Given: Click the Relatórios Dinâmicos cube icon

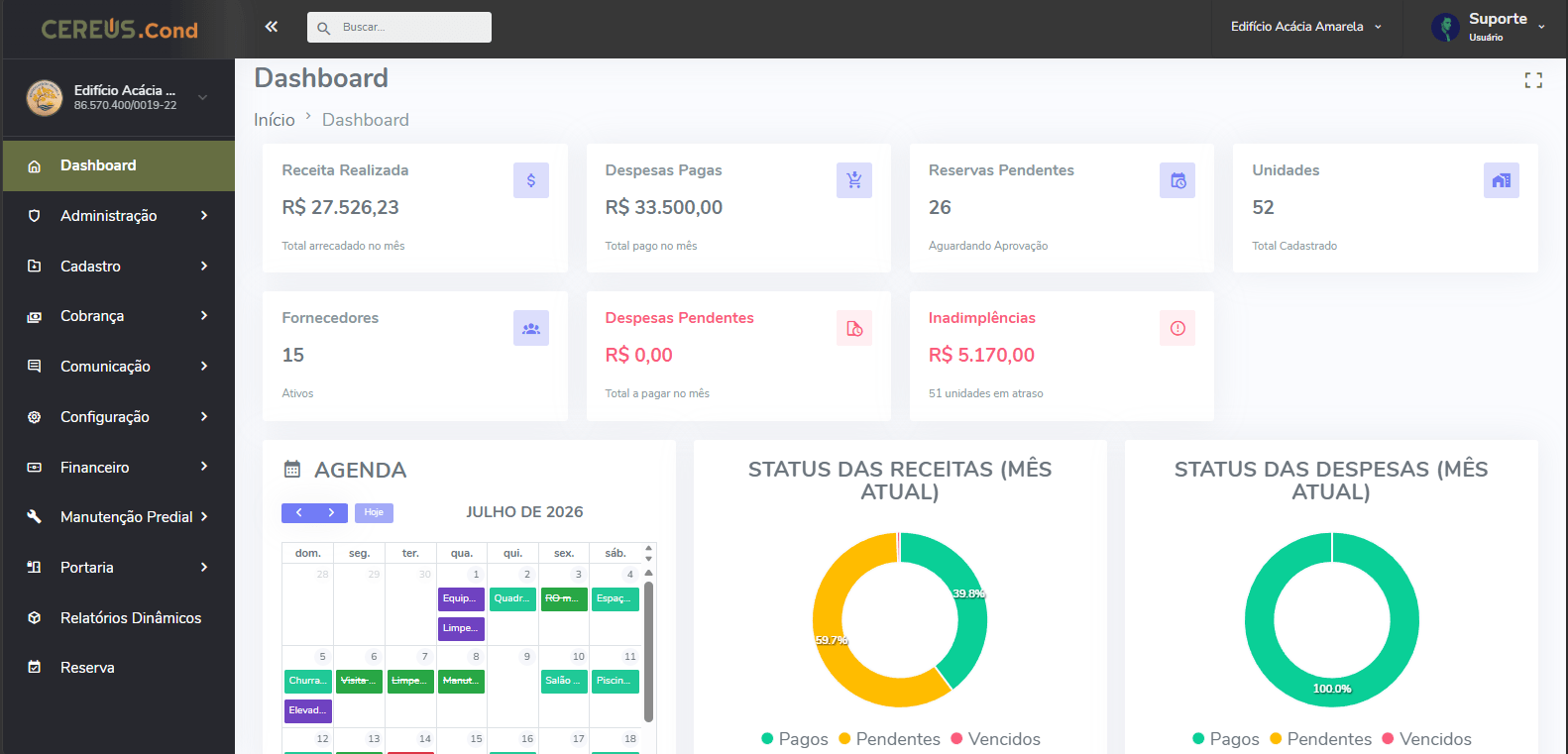Looking at the screenshot, I should tap(35, 618).
